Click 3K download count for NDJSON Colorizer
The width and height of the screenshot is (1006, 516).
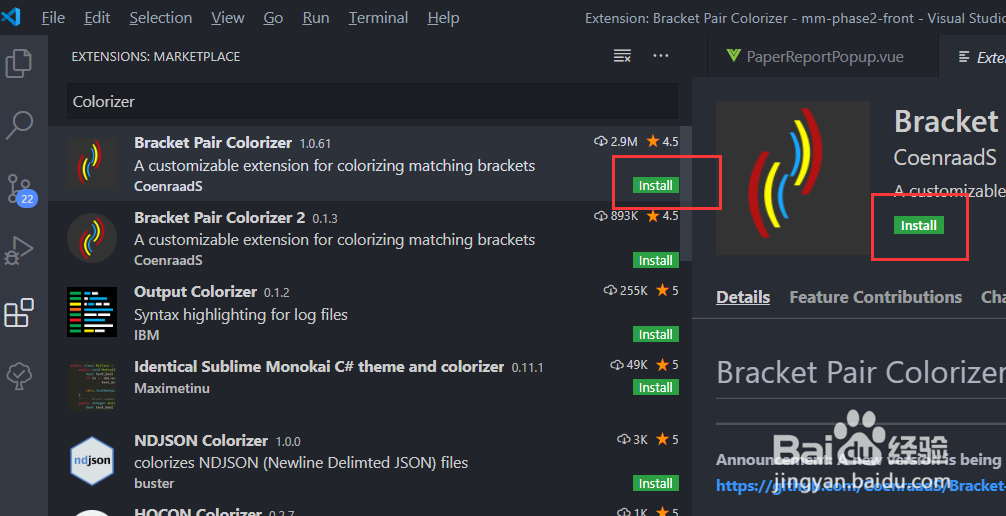[x=632, y=440]
